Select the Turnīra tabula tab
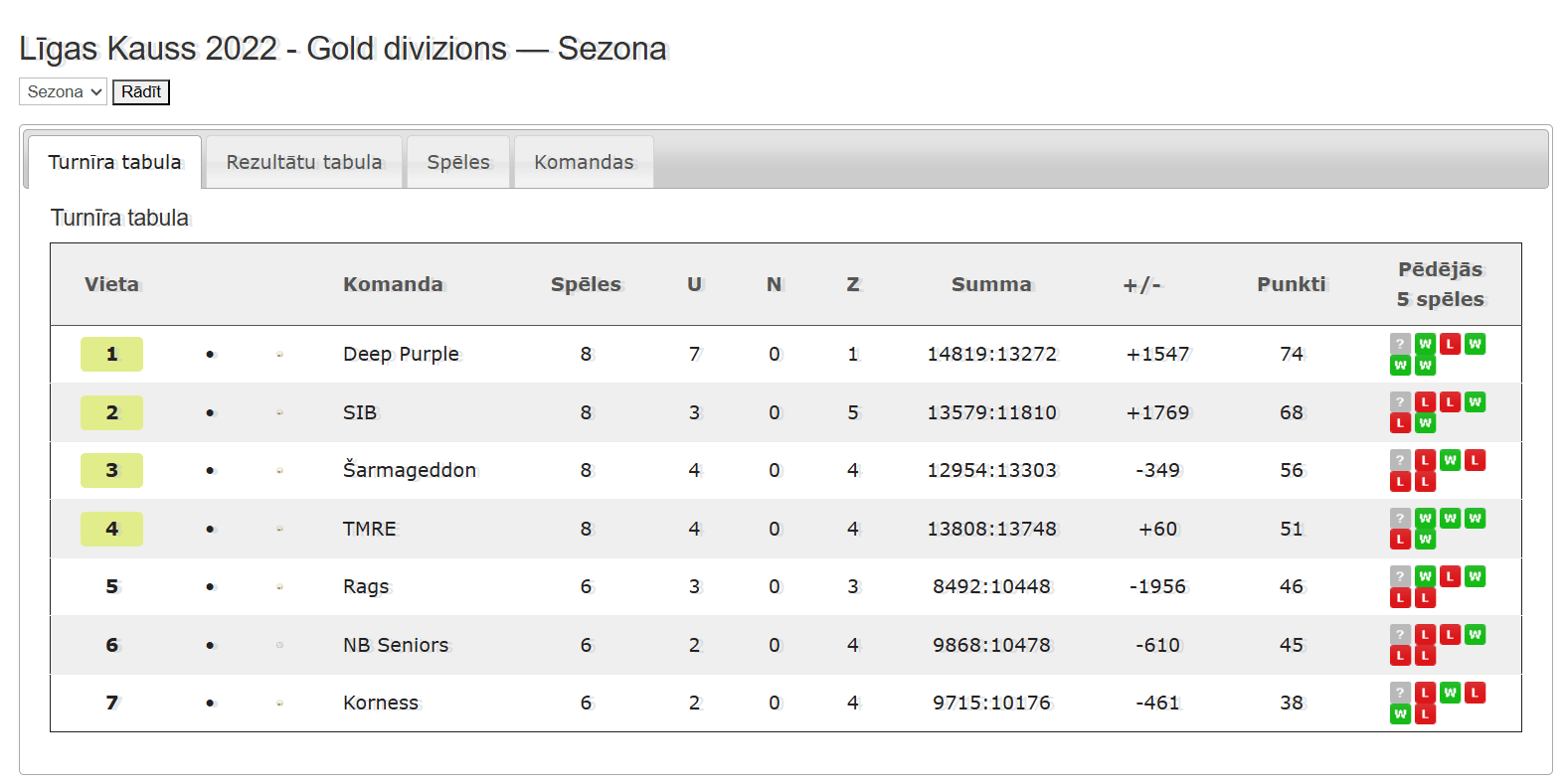Screen dimensions: 1567x784 coord(114,162)
